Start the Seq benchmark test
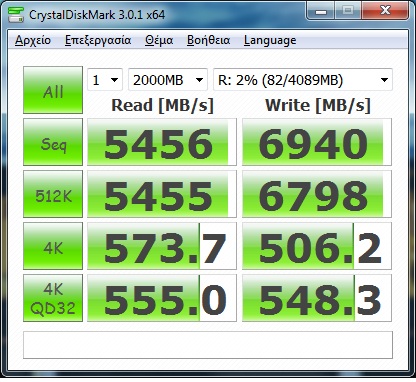 (x=53, y=142)
